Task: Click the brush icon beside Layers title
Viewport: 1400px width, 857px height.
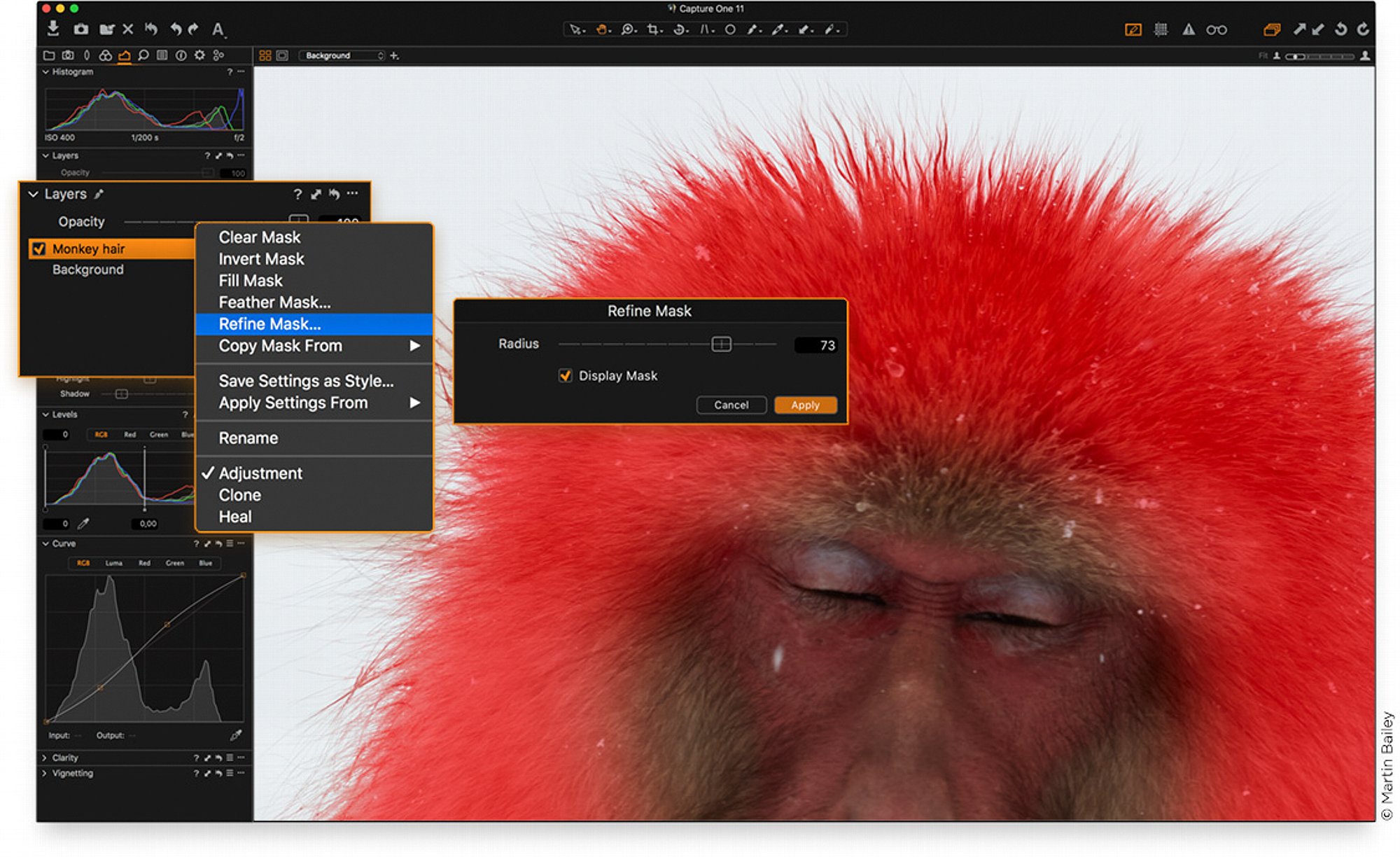Action: point(99,194)
